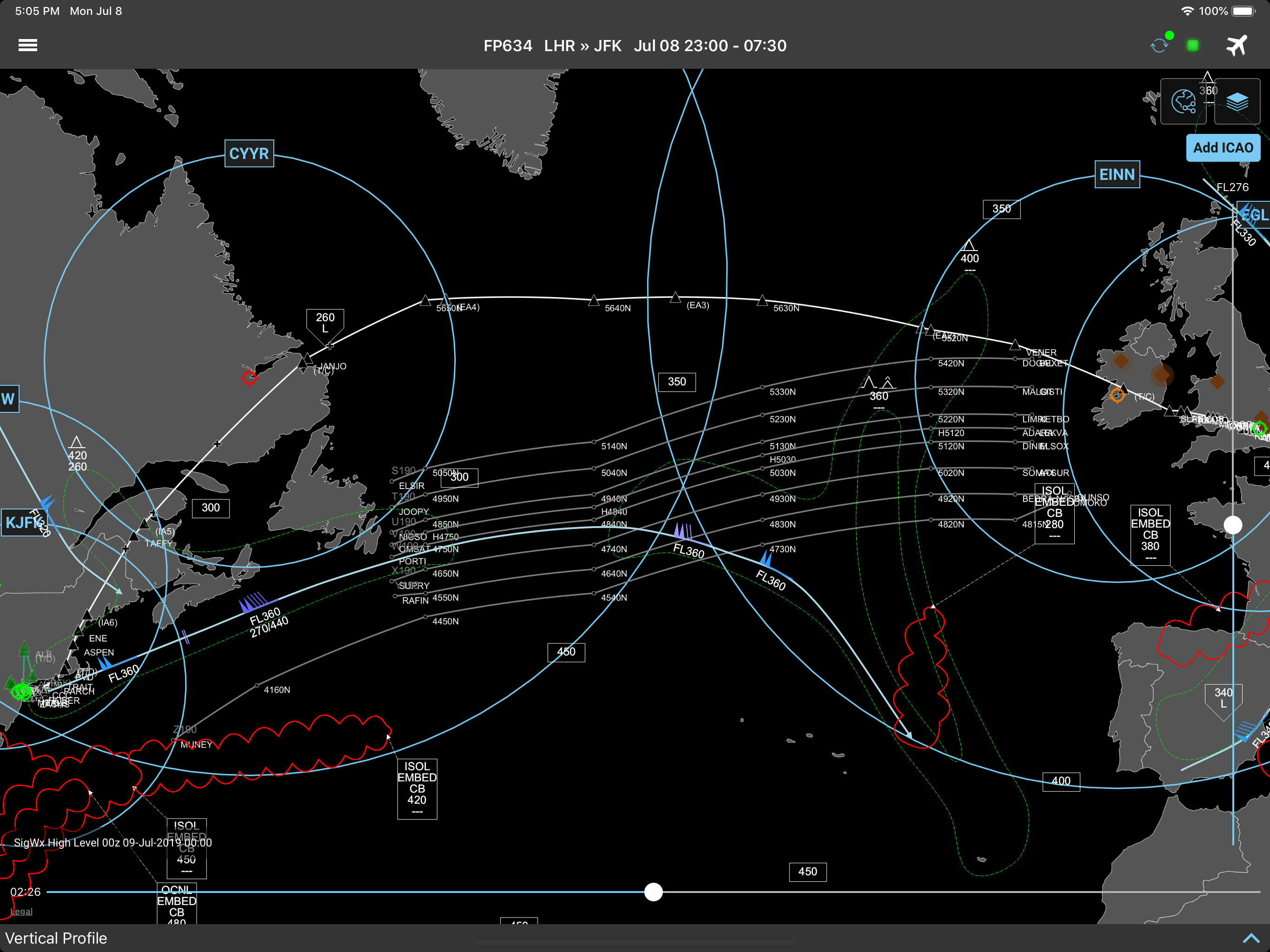
Task: Open the map layers stack button
Action: (x=1237, y=102)
